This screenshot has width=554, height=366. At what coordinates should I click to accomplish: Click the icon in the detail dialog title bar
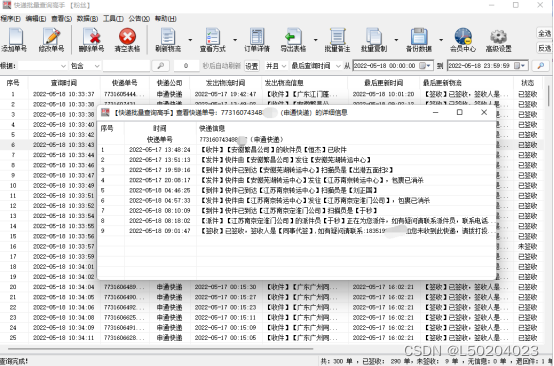click(105, 113)
